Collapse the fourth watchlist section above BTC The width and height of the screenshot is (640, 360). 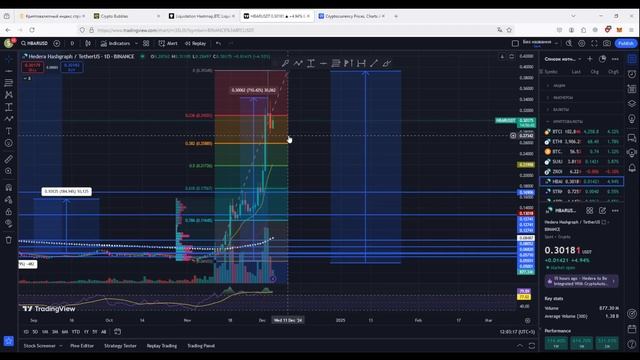[x=548, y=122]
